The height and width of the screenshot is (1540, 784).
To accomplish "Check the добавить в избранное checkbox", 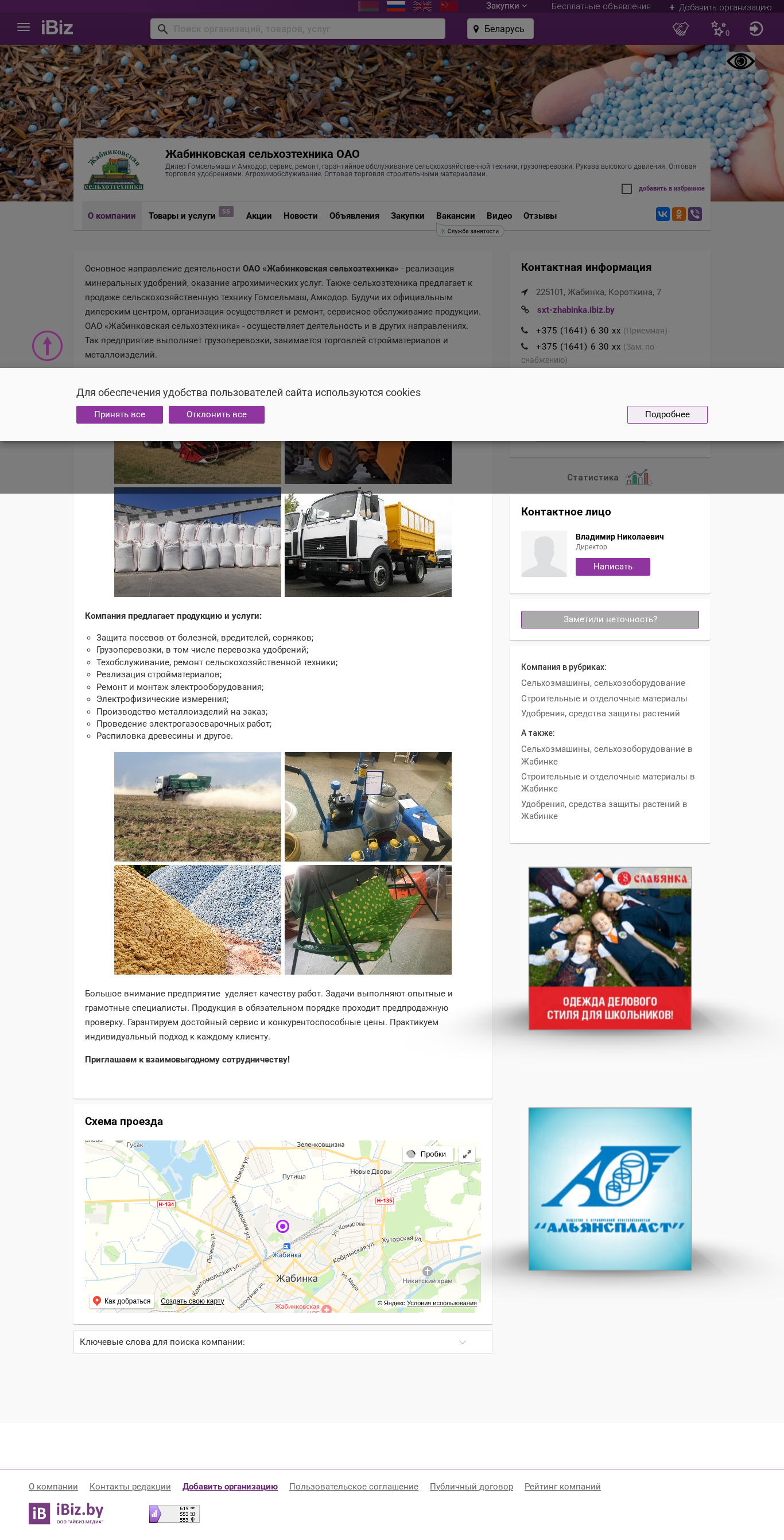I will tap(626, 189).
